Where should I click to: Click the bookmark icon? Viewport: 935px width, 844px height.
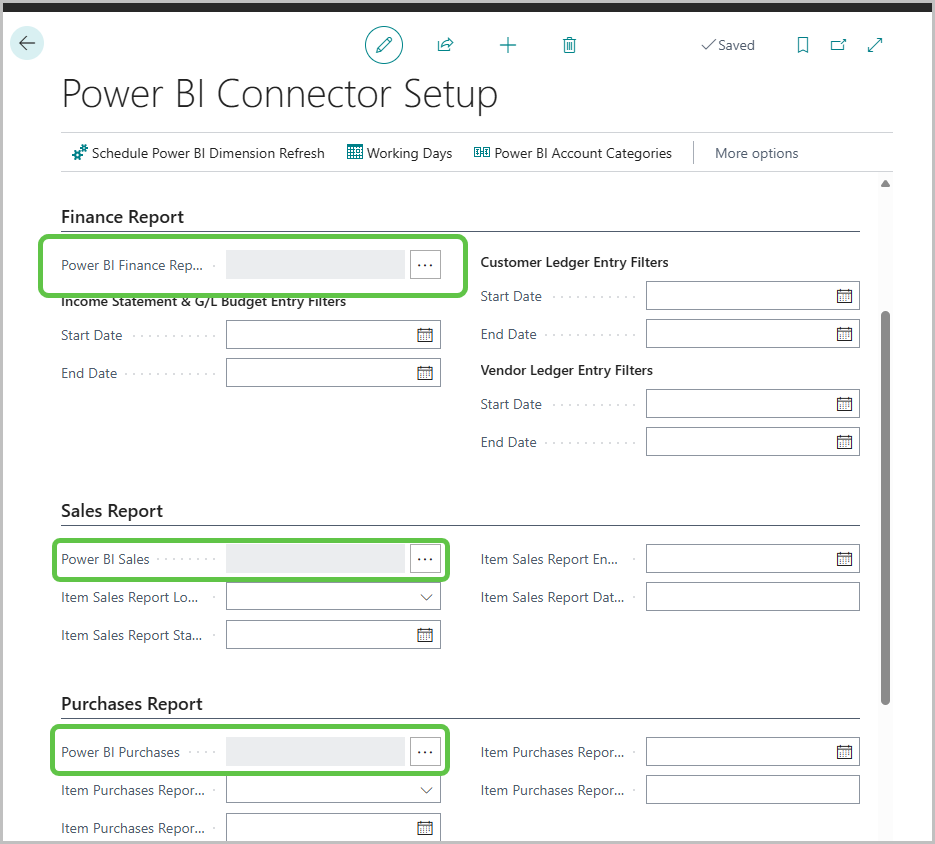tap(803, 45)
